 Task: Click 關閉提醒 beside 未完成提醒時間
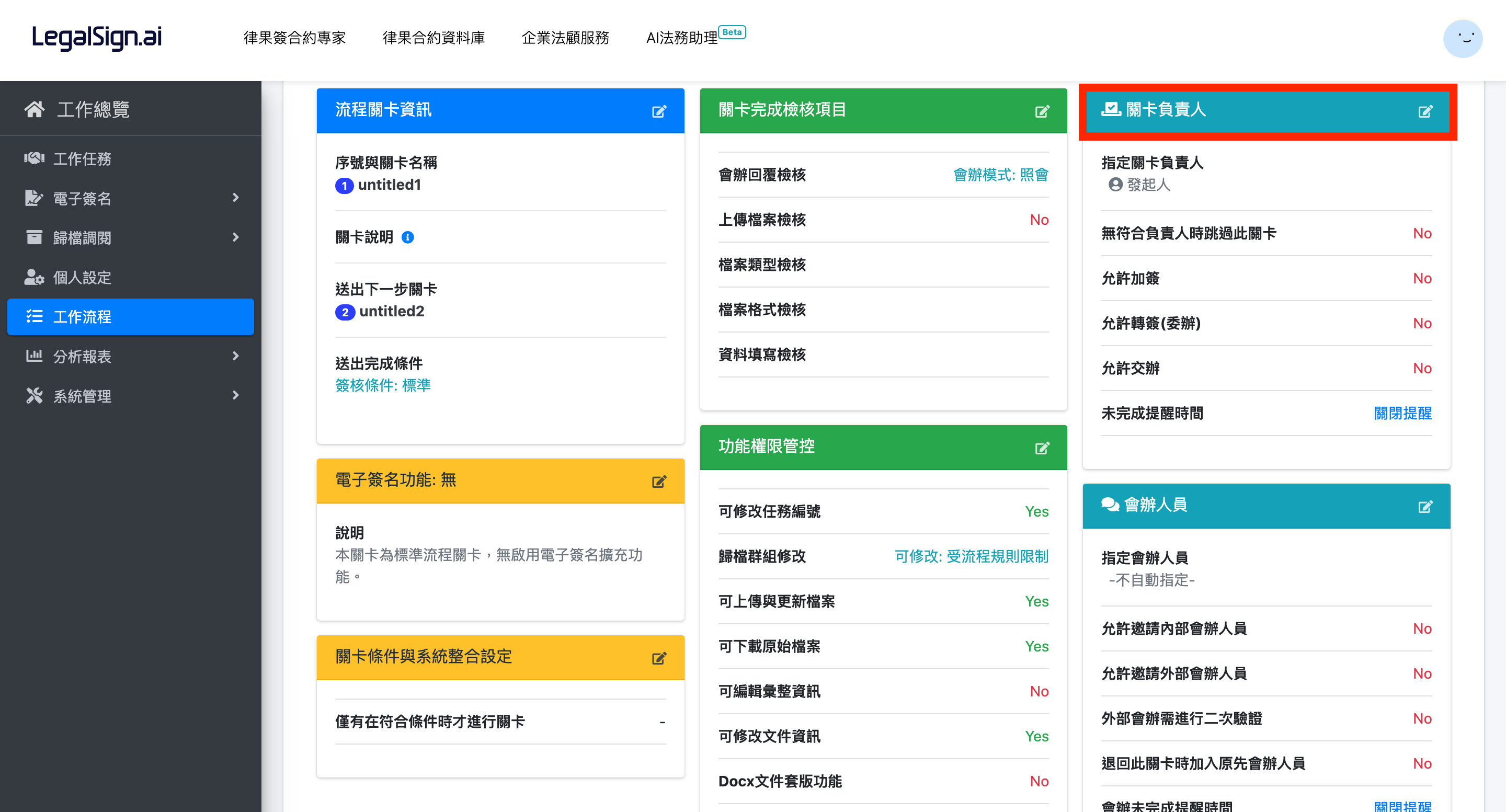1402,413
